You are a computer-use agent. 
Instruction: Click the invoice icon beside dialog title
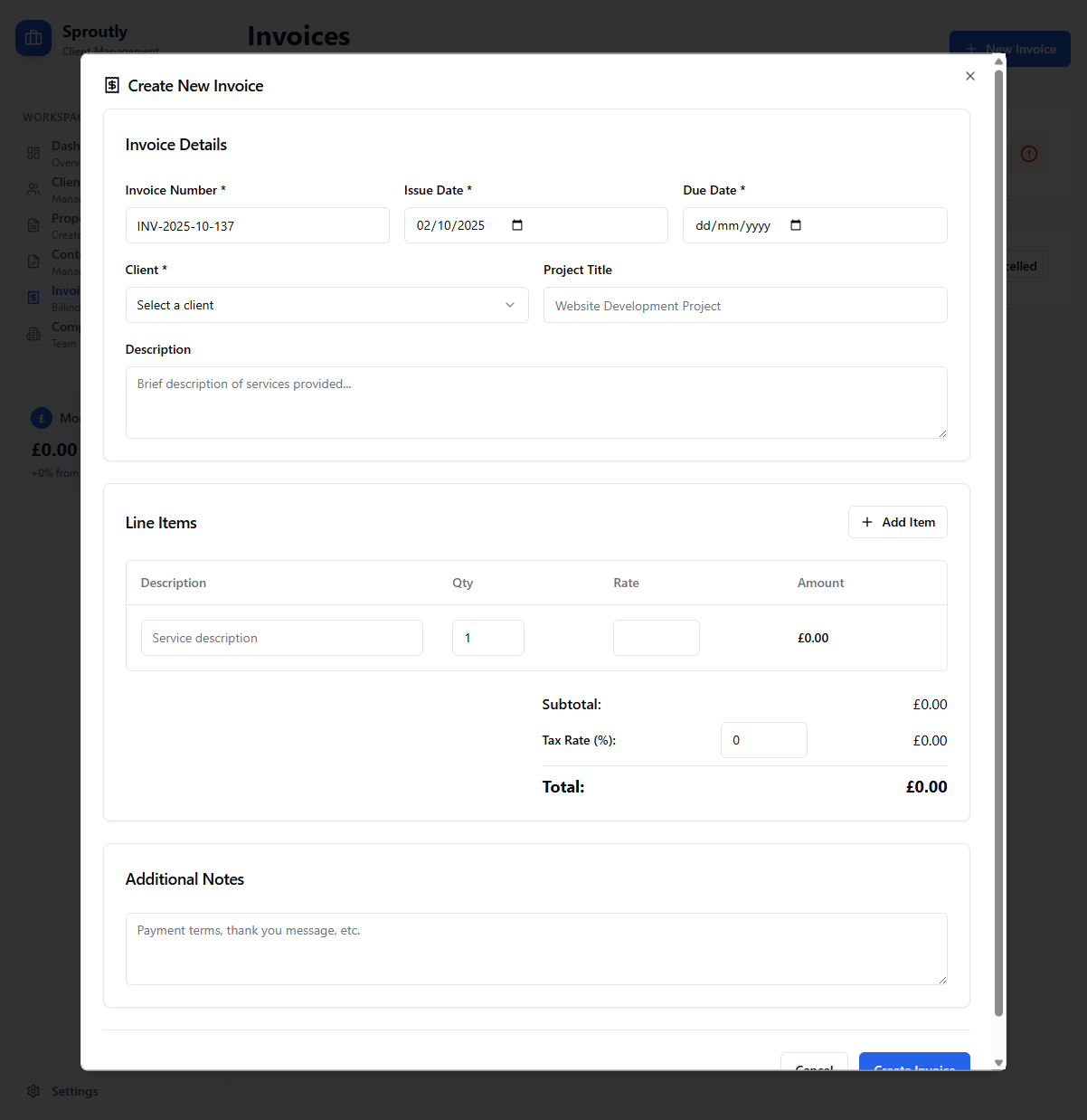112,85
